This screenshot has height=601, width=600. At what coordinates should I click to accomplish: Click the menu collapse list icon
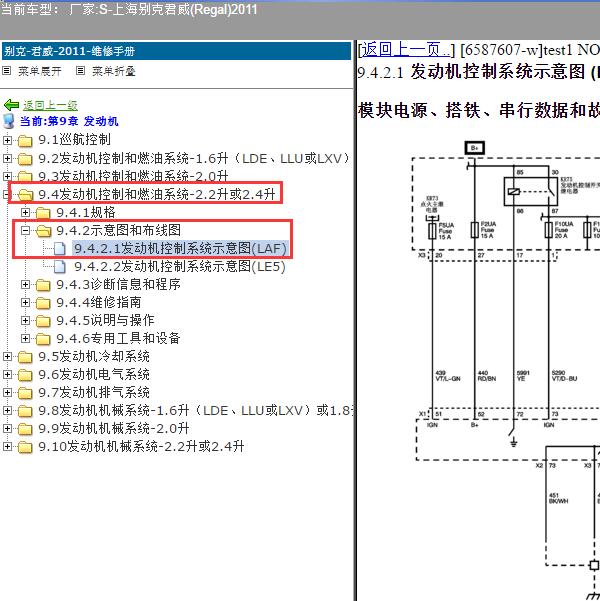[80, 71]
